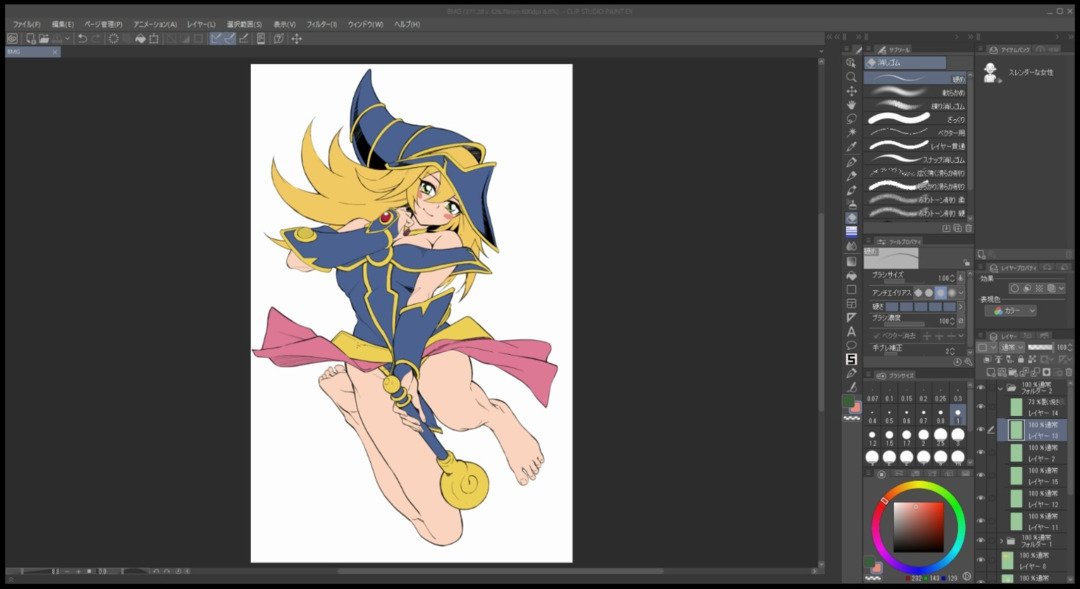Expand the anti-aliasing options arrow
Image resolution: width=1080 pixels, height=589 pixels.
(x=961, y=293)
